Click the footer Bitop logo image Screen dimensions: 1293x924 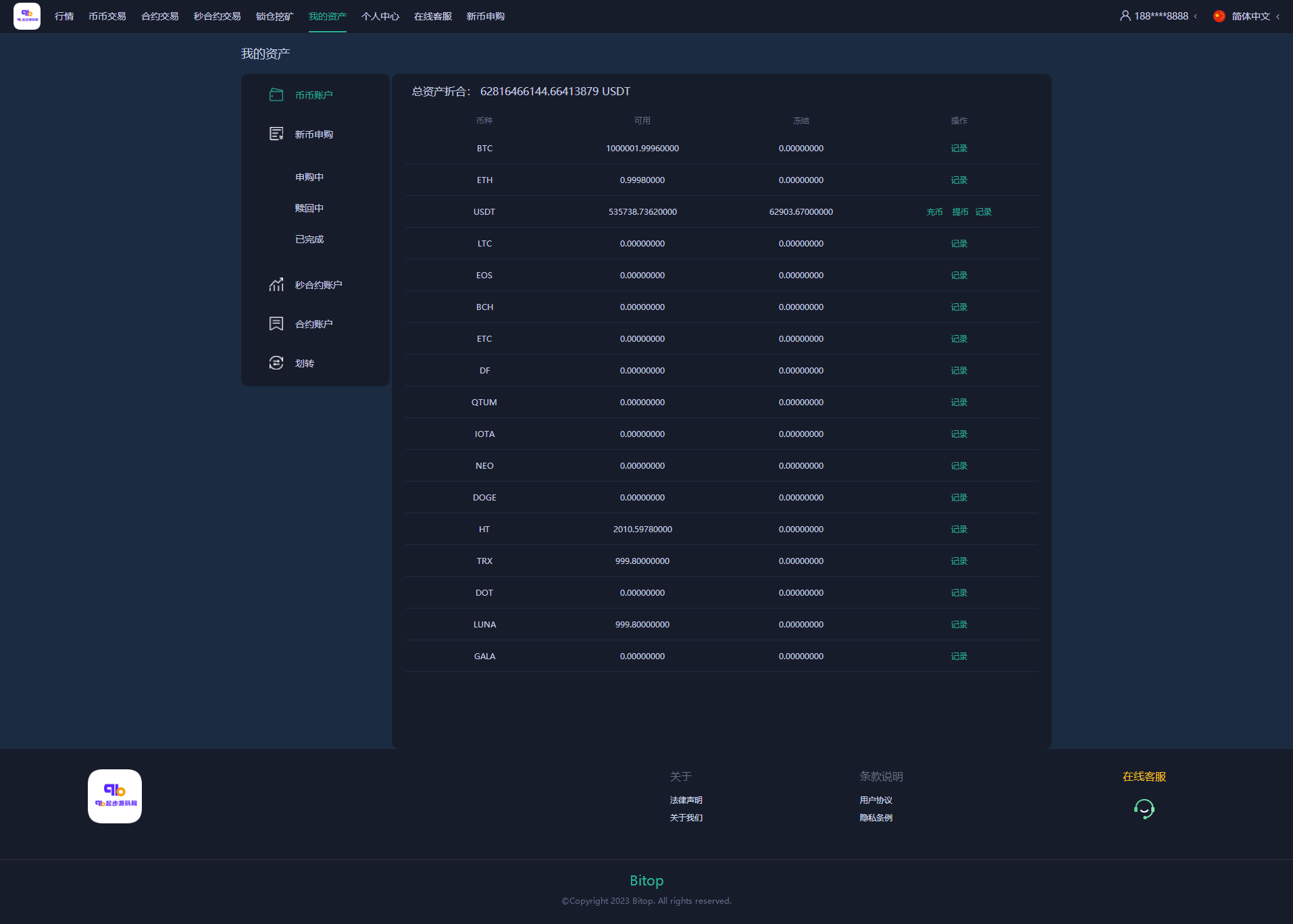[115, 796]
